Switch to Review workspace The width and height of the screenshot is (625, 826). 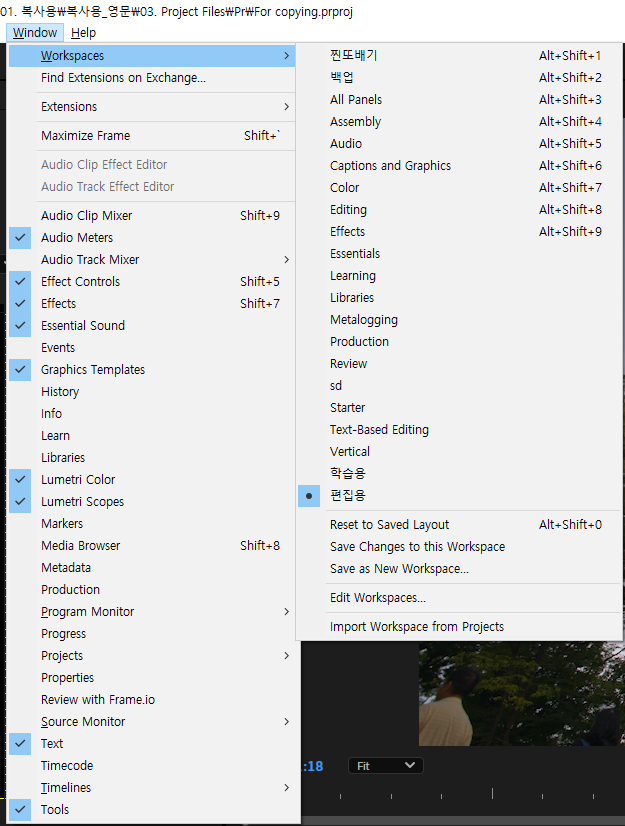pos(459,364)
